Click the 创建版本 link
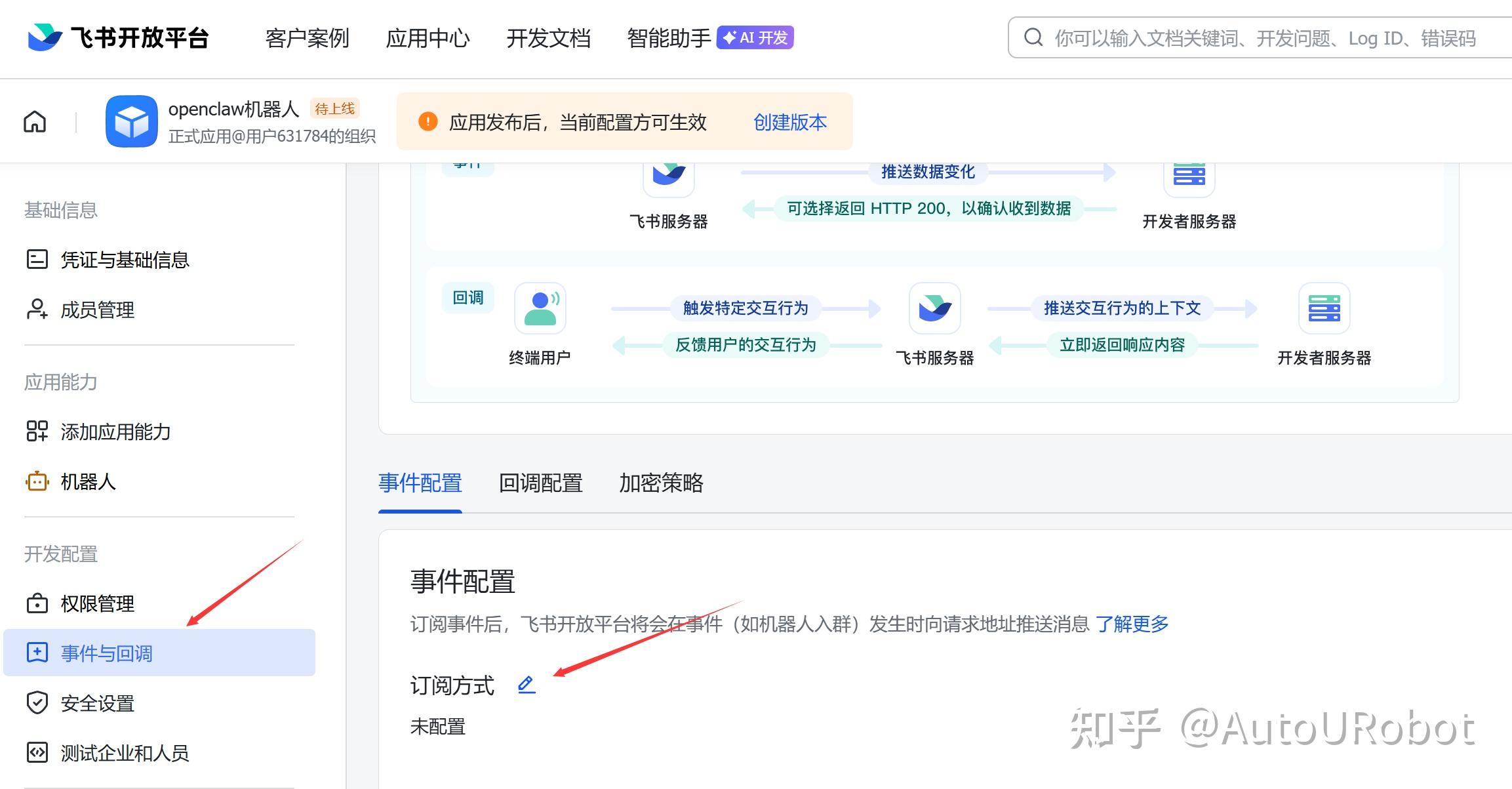 (789, 122)
